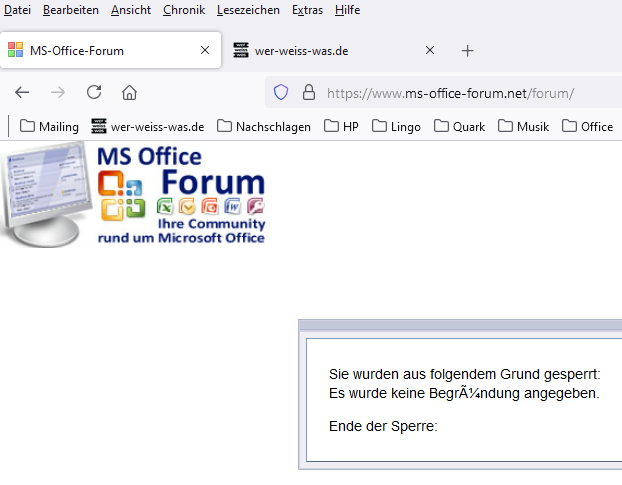Open the tracking protection shield panel
Viewport: 622px width, 485px height.
(281, 92)
